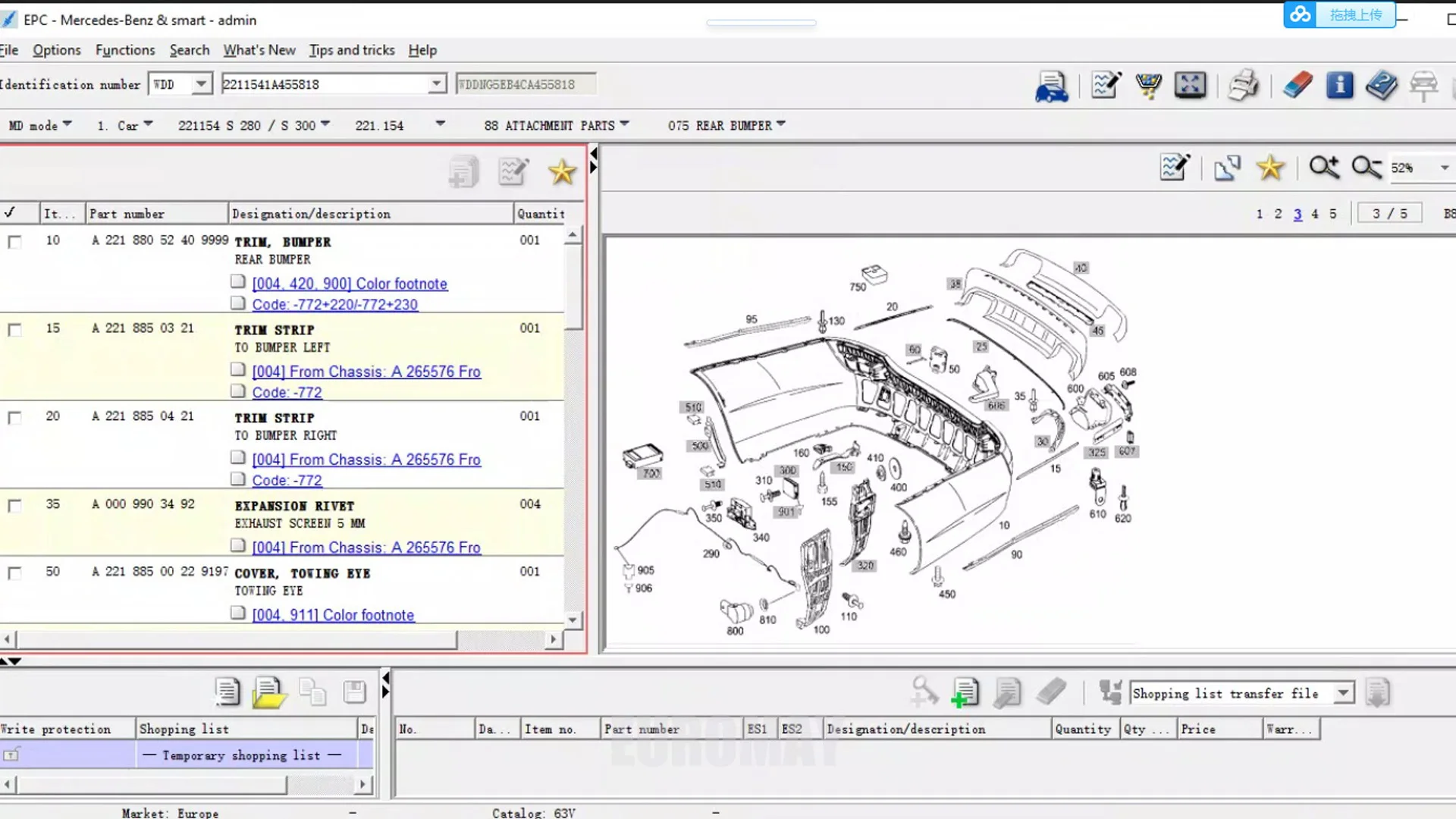
Task: Click the add to shopping list icon
Action: 965,692
